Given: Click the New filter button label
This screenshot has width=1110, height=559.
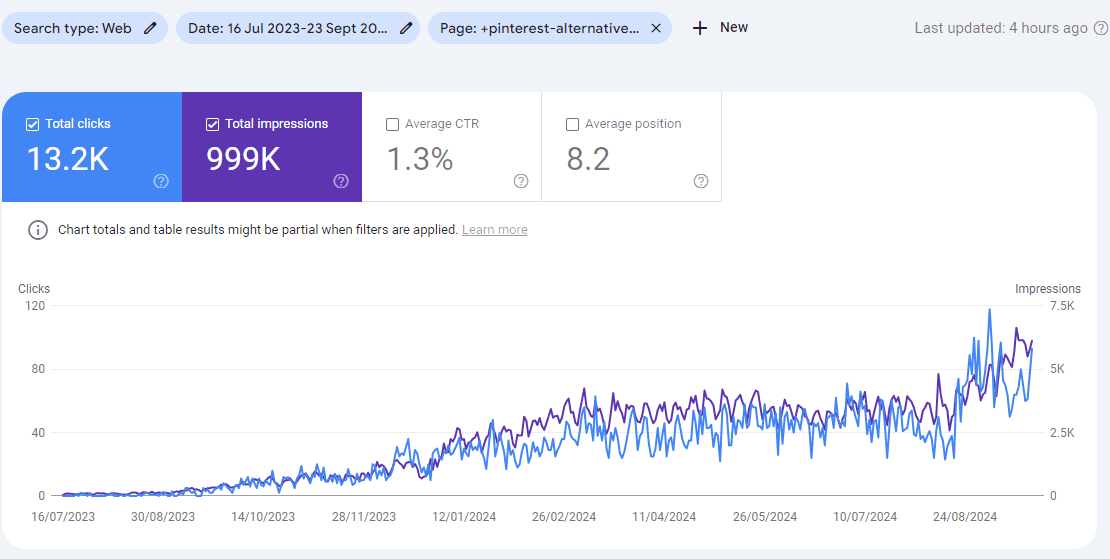Looking at the screenshot, I should 734,28.
